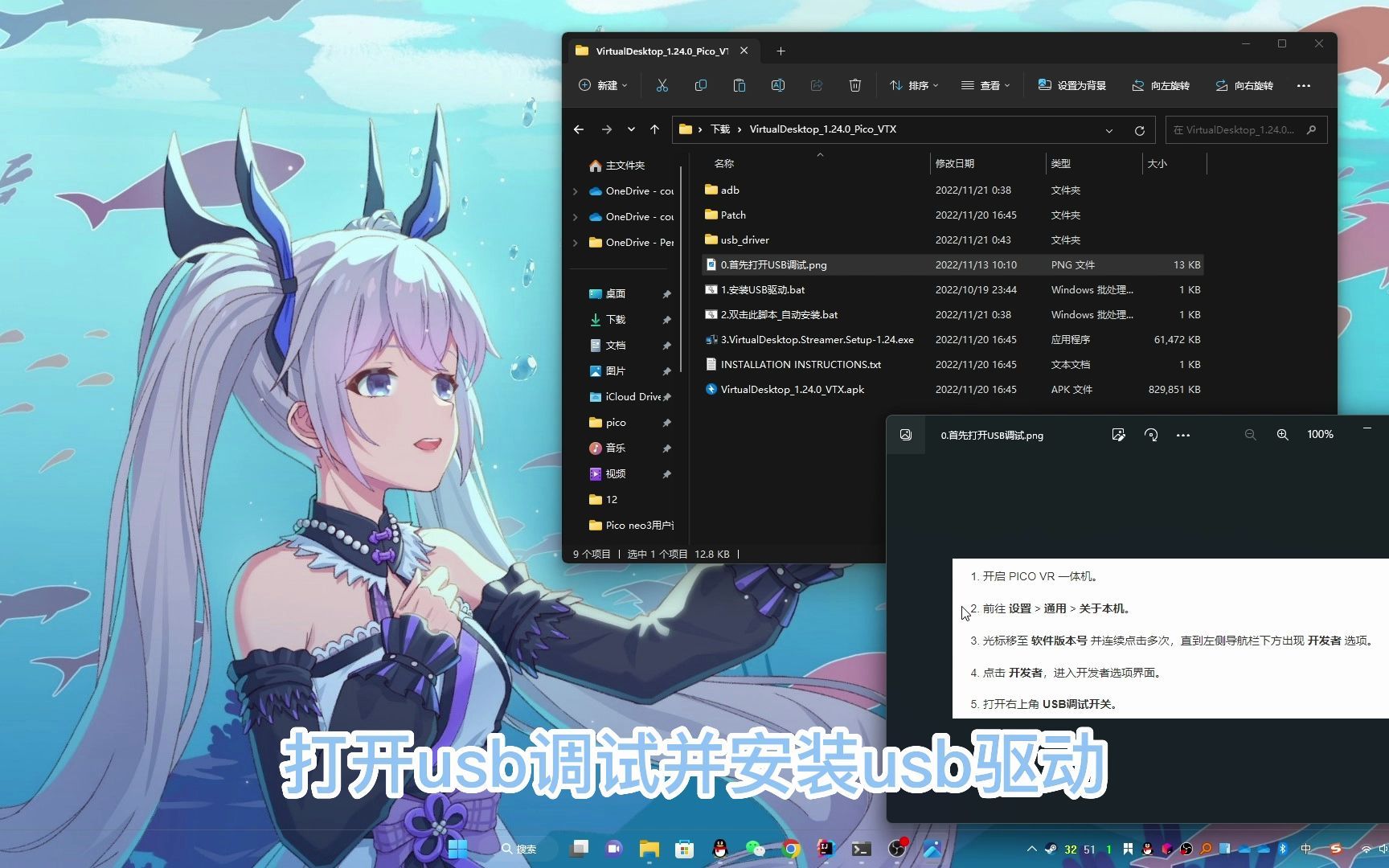
Task: Open the Explorer toolbar overflow (three dots) menu
Action: click(1304, 85)
